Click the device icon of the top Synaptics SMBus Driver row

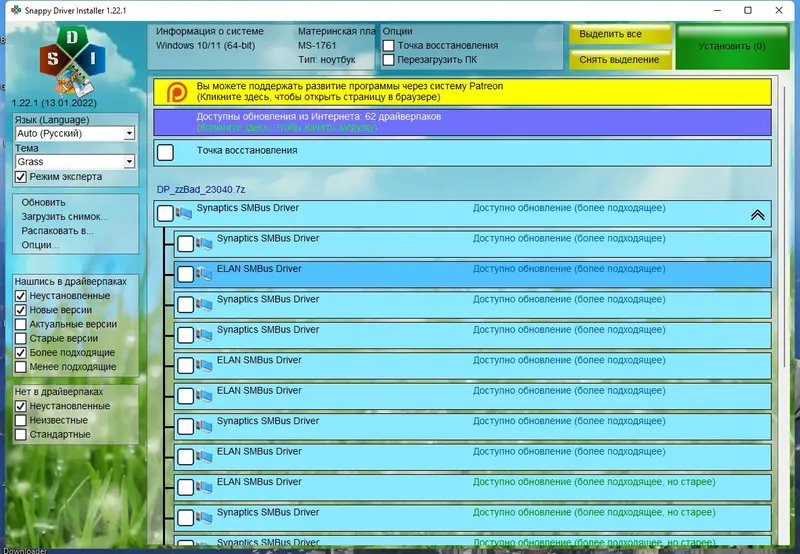[x=184, y=213]
